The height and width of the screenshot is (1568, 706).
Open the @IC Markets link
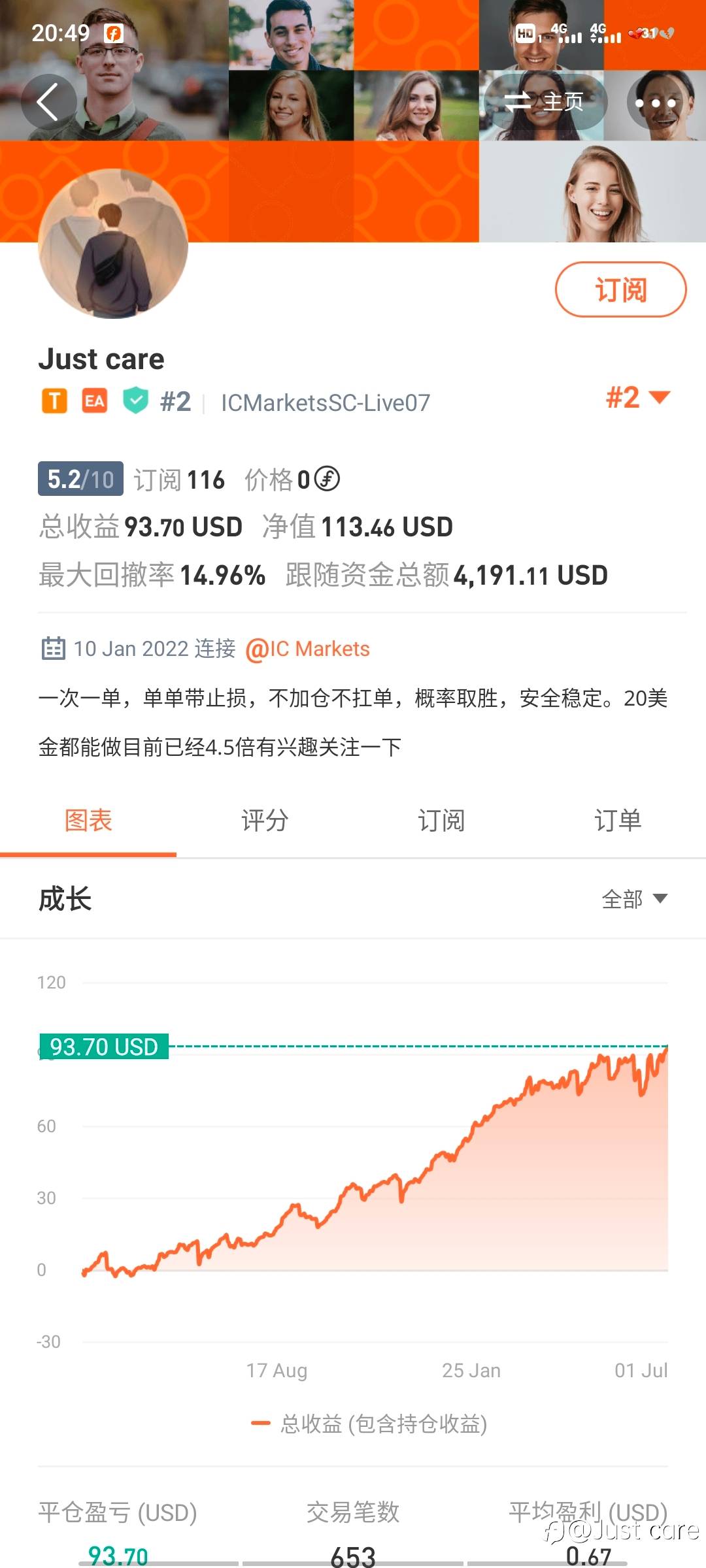point(308,649)
